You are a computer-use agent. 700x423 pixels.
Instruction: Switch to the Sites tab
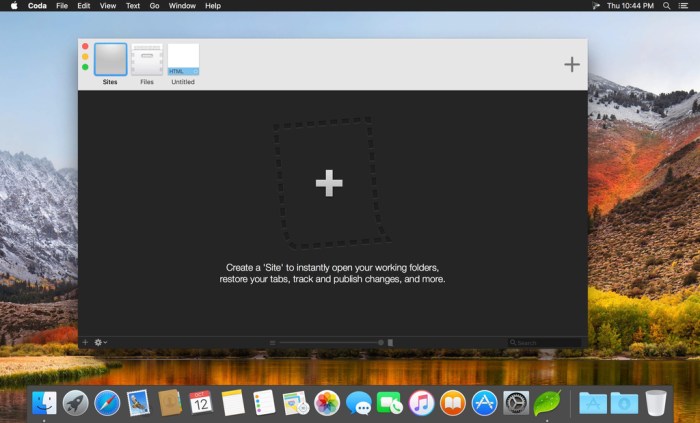tap(110, 62)
